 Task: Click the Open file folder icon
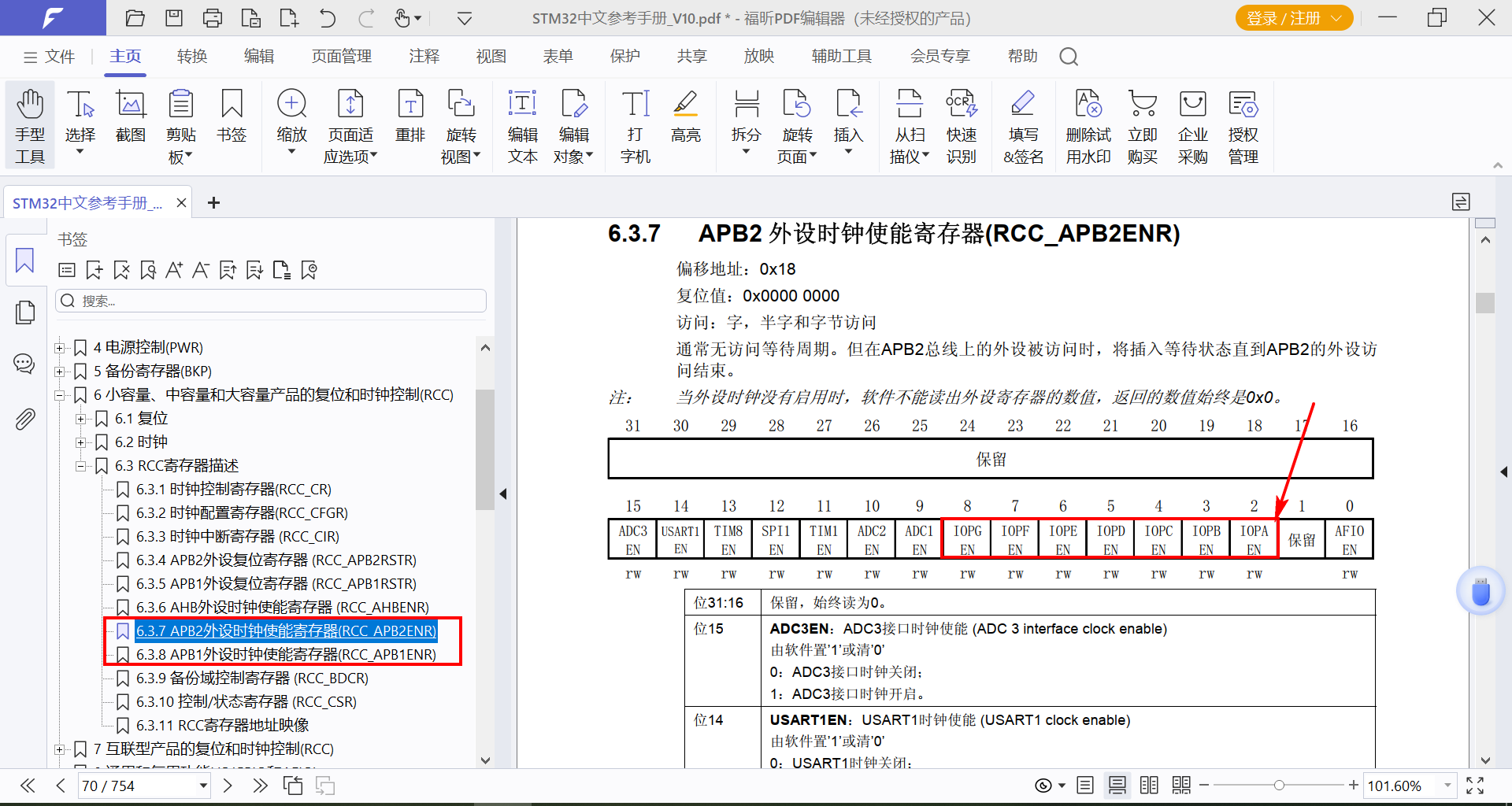point(135,17)
